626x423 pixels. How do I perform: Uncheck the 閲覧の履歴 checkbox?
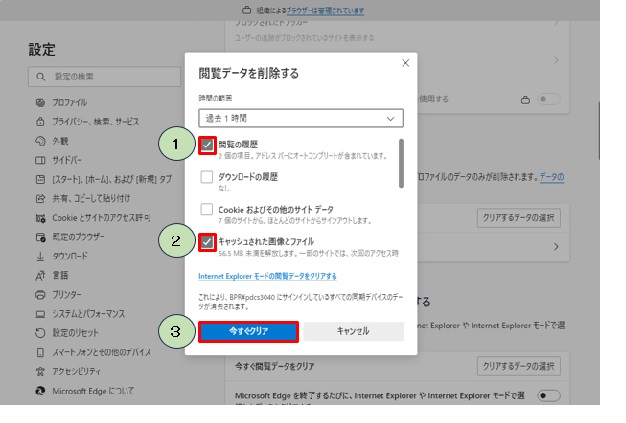point(207,145)
